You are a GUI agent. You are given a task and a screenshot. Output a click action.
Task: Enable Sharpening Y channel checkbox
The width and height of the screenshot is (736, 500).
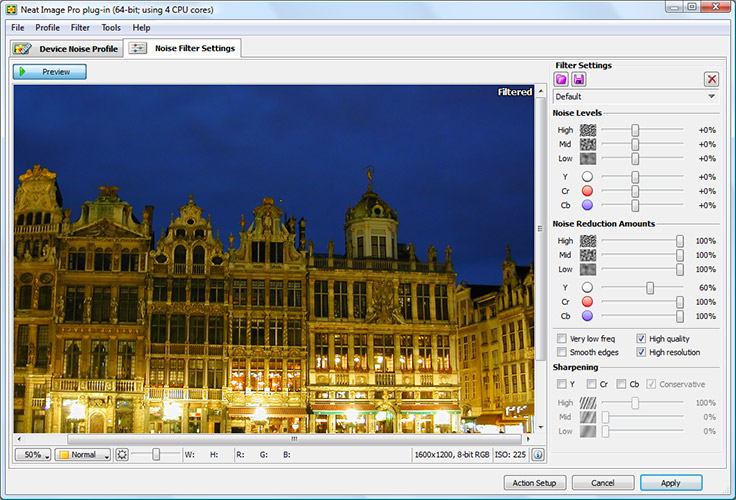click(x=561, y=384)
